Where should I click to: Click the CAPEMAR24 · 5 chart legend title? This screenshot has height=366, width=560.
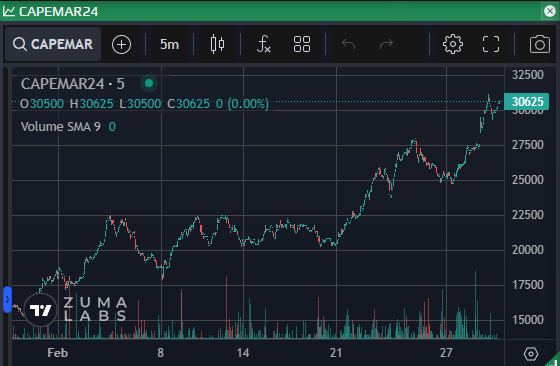72,84
